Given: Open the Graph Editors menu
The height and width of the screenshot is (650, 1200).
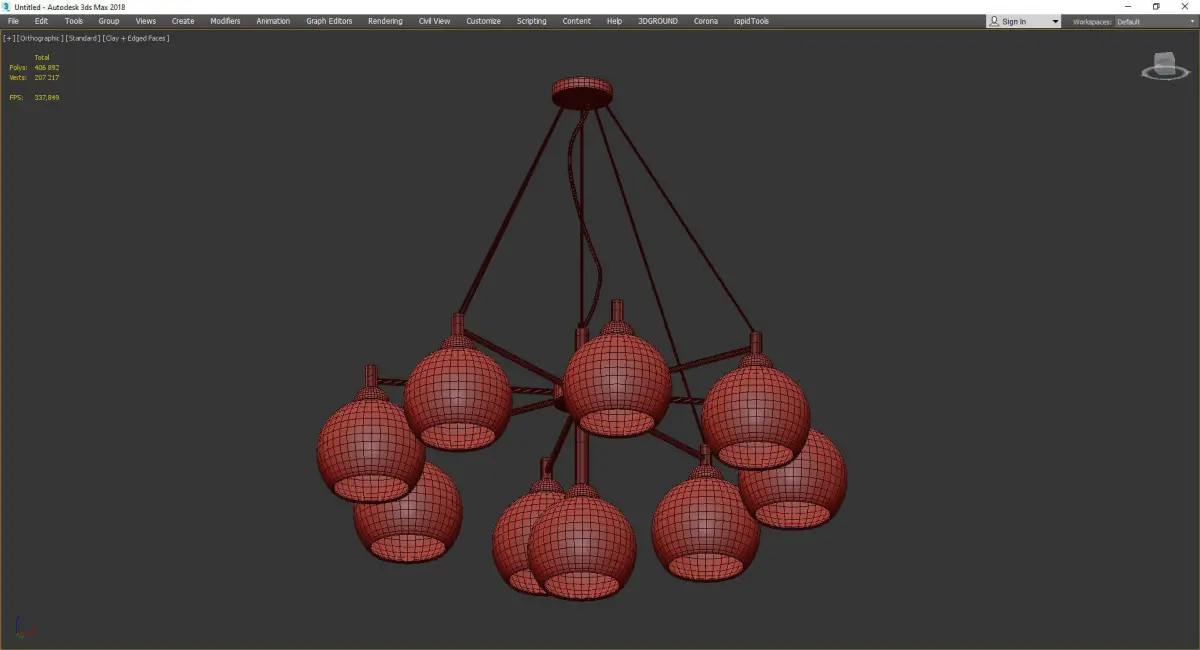Looking at the screenshot, I should click(329, 21).
